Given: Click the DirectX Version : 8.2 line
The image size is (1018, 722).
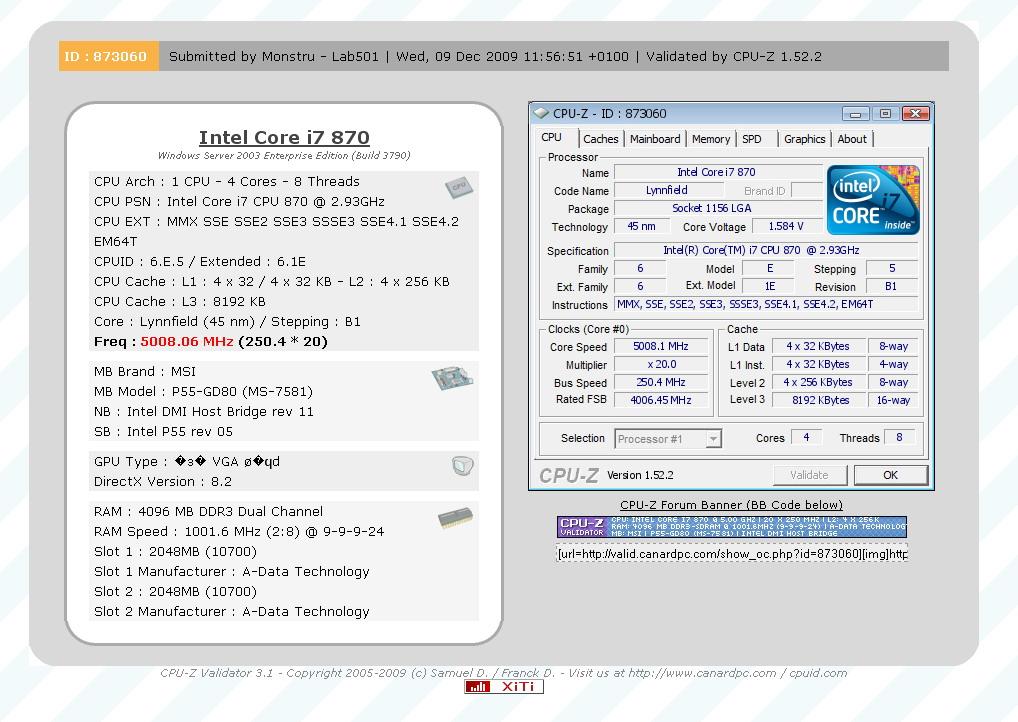Looking at the screenshot, I should [163, 482].
